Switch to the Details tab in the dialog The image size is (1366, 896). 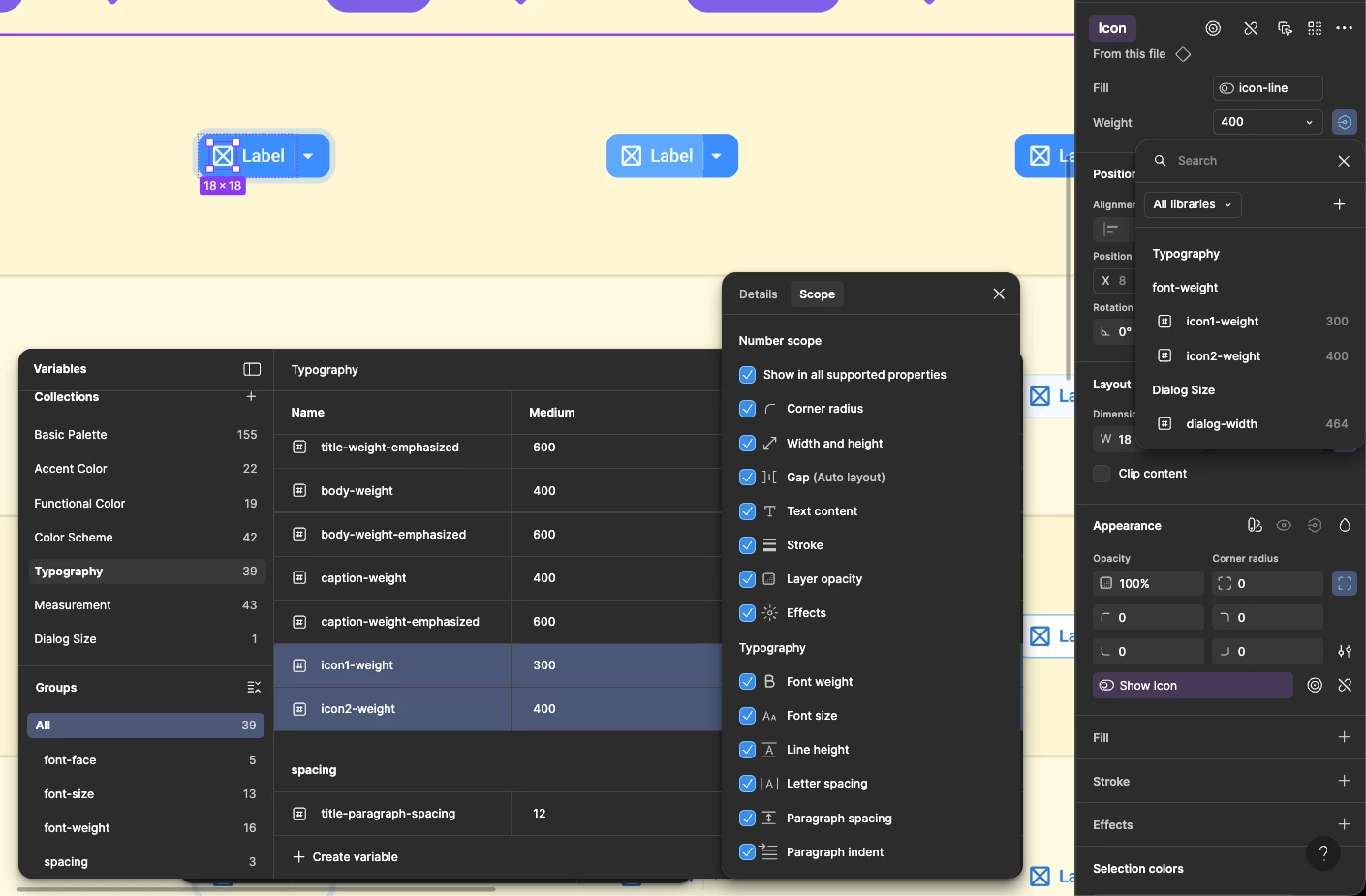(x=758, y=294)
